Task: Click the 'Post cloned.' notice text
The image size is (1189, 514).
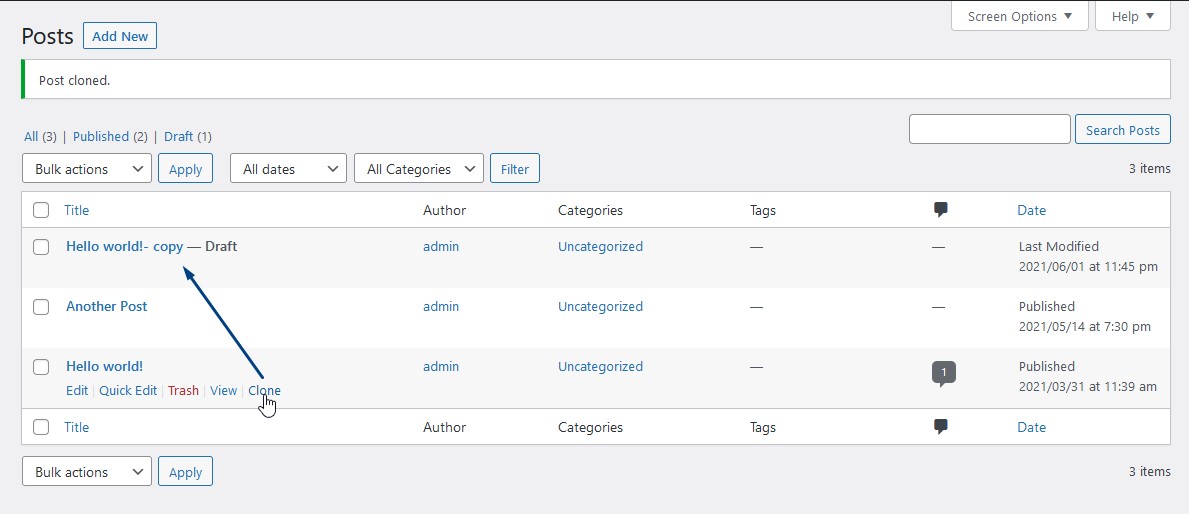Action: [74, 80]
